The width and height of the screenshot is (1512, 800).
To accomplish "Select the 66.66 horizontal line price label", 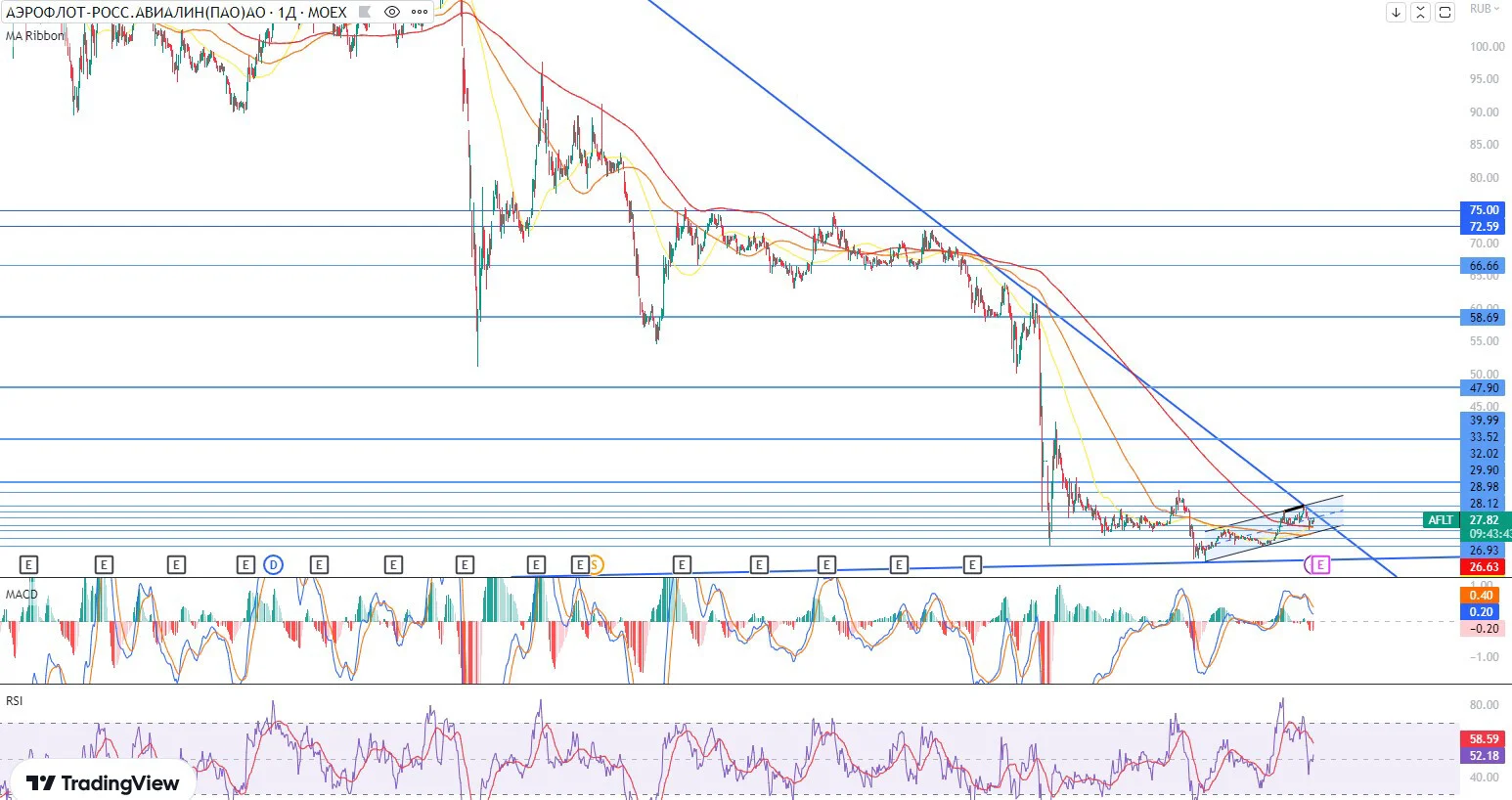I will click(x=1484, y=266).
